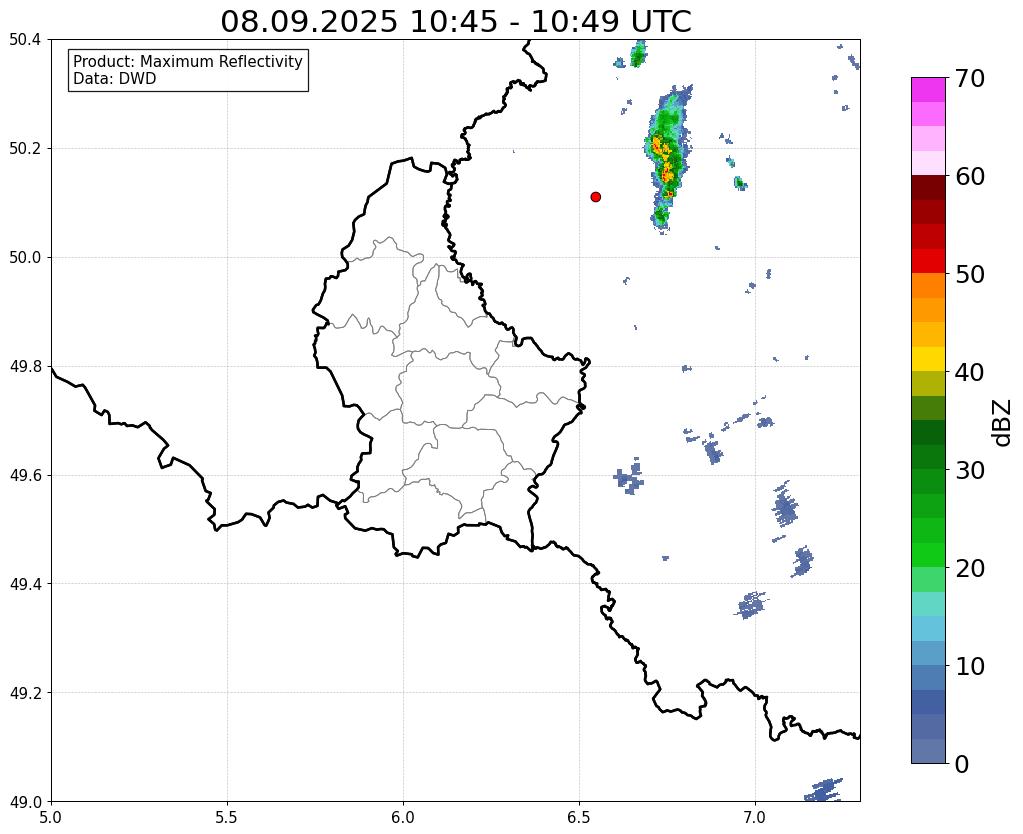
Task: Click the 'dBZ' colorbar label
Action: pos(1003,422)
